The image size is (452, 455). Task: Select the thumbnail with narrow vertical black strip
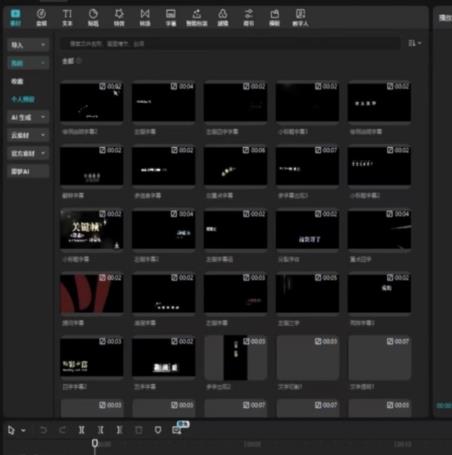(x=236, y=357)
